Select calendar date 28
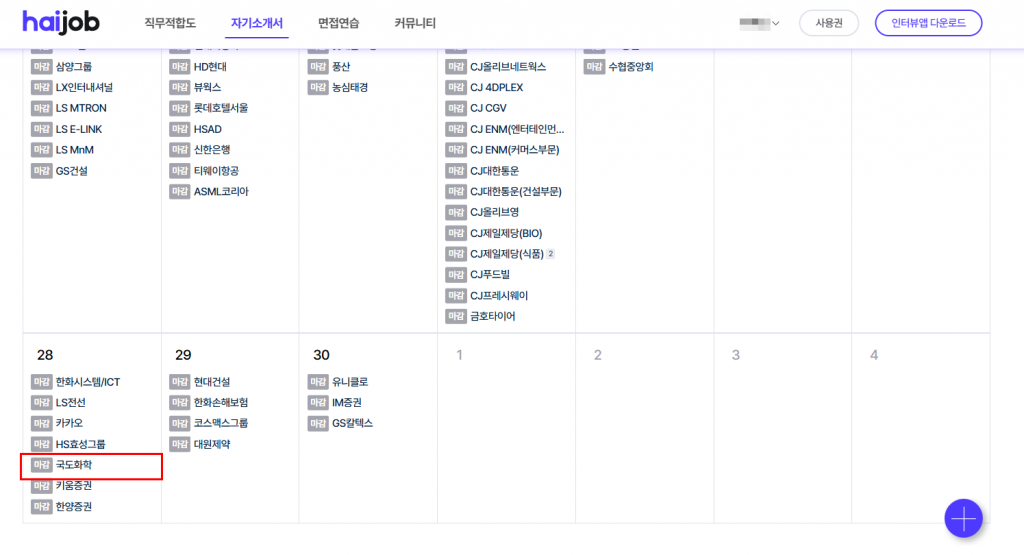 click(x=45, y=355)
